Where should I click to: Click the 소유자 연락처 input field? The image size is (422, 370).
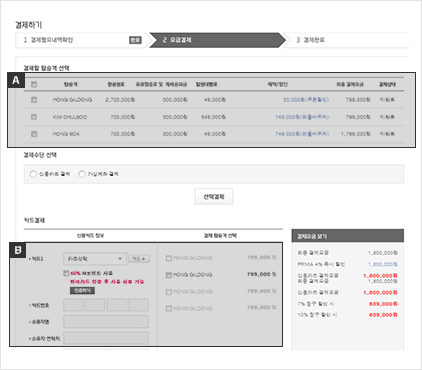pos(106,338)
